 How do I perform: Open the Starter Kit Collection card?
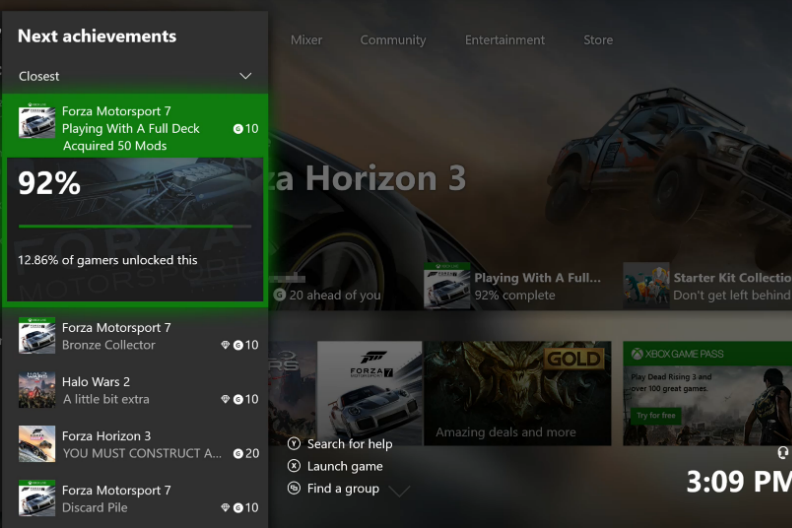[x=708, y=286]
